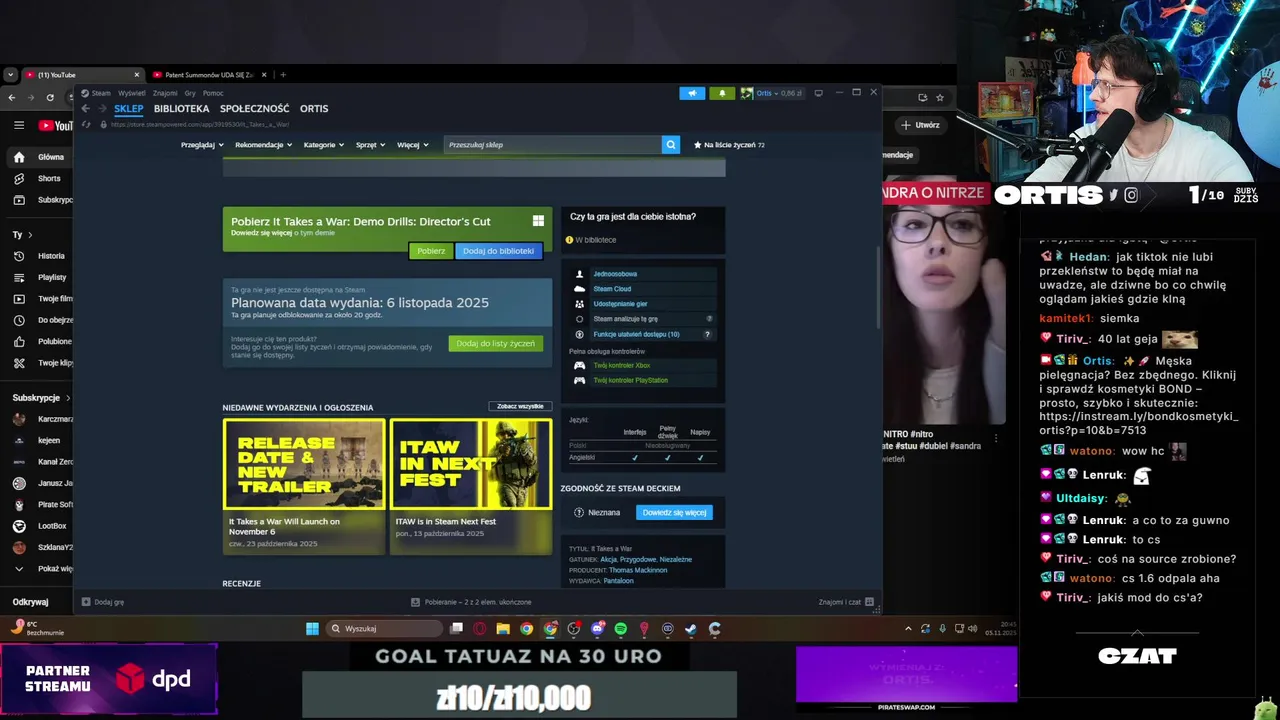Expand the Rekomendacje dropdown
1280x720 pixels.
pos(264,145)
